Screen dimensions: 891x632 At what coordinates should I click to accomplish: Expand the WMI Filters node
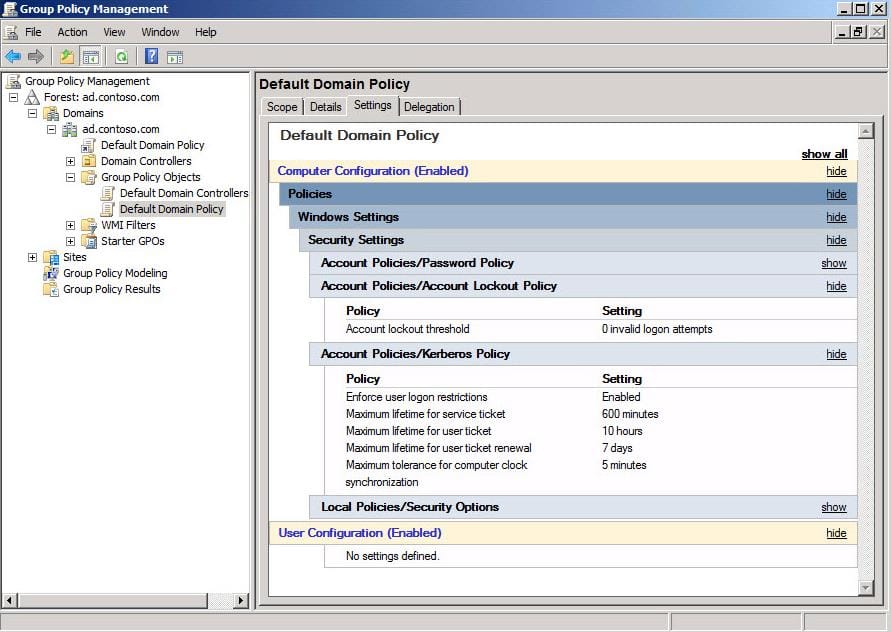(70, 226)
